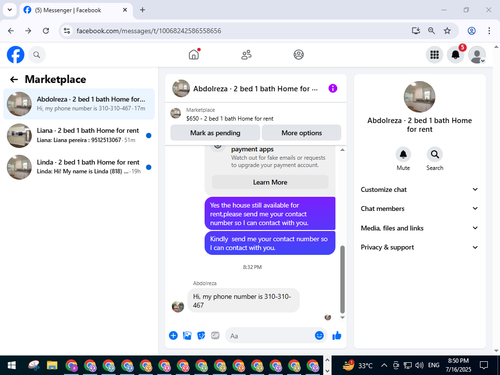Open the weather widget showing 33°C
Screen dimensions: 500x375
click(x=358, y=366)
